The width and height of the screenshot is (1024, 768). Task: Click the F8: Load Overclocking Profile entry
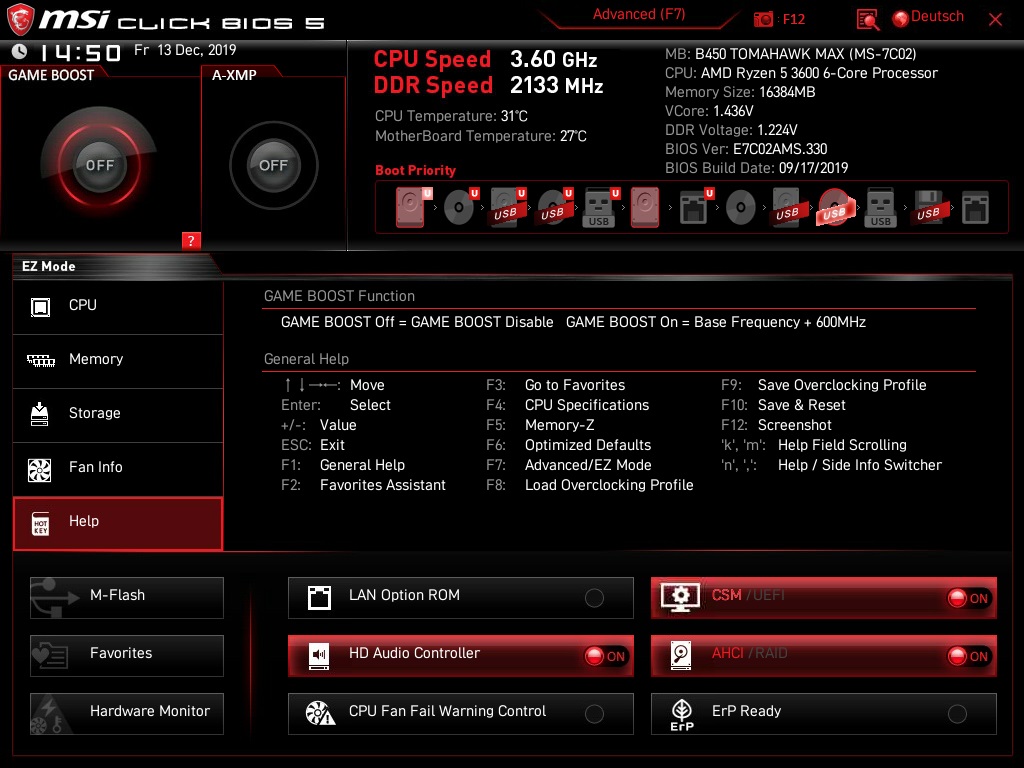(590, 485)
